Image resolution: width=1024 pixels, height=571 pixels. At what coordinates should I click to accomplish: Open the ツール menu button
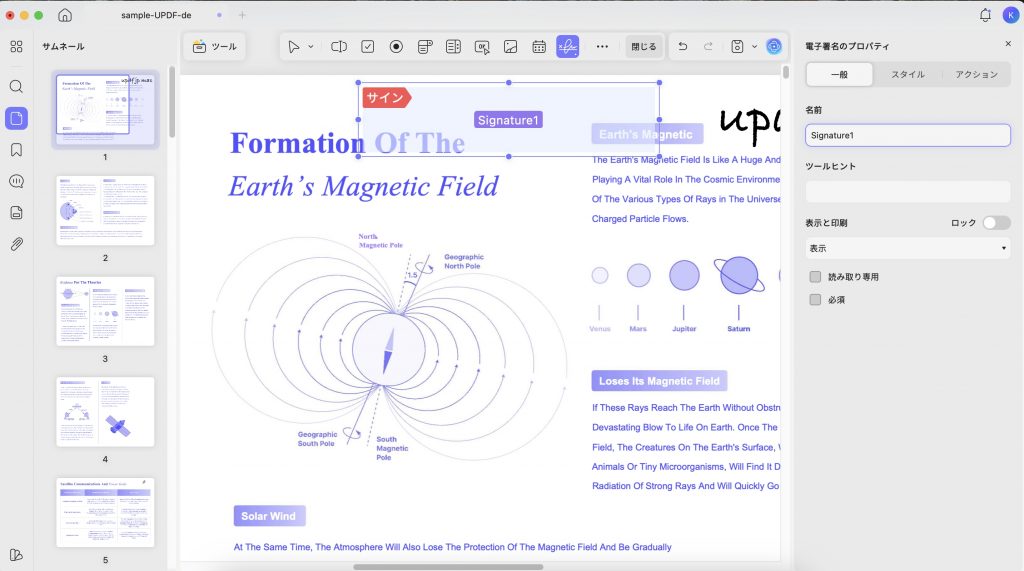[215, 46]
